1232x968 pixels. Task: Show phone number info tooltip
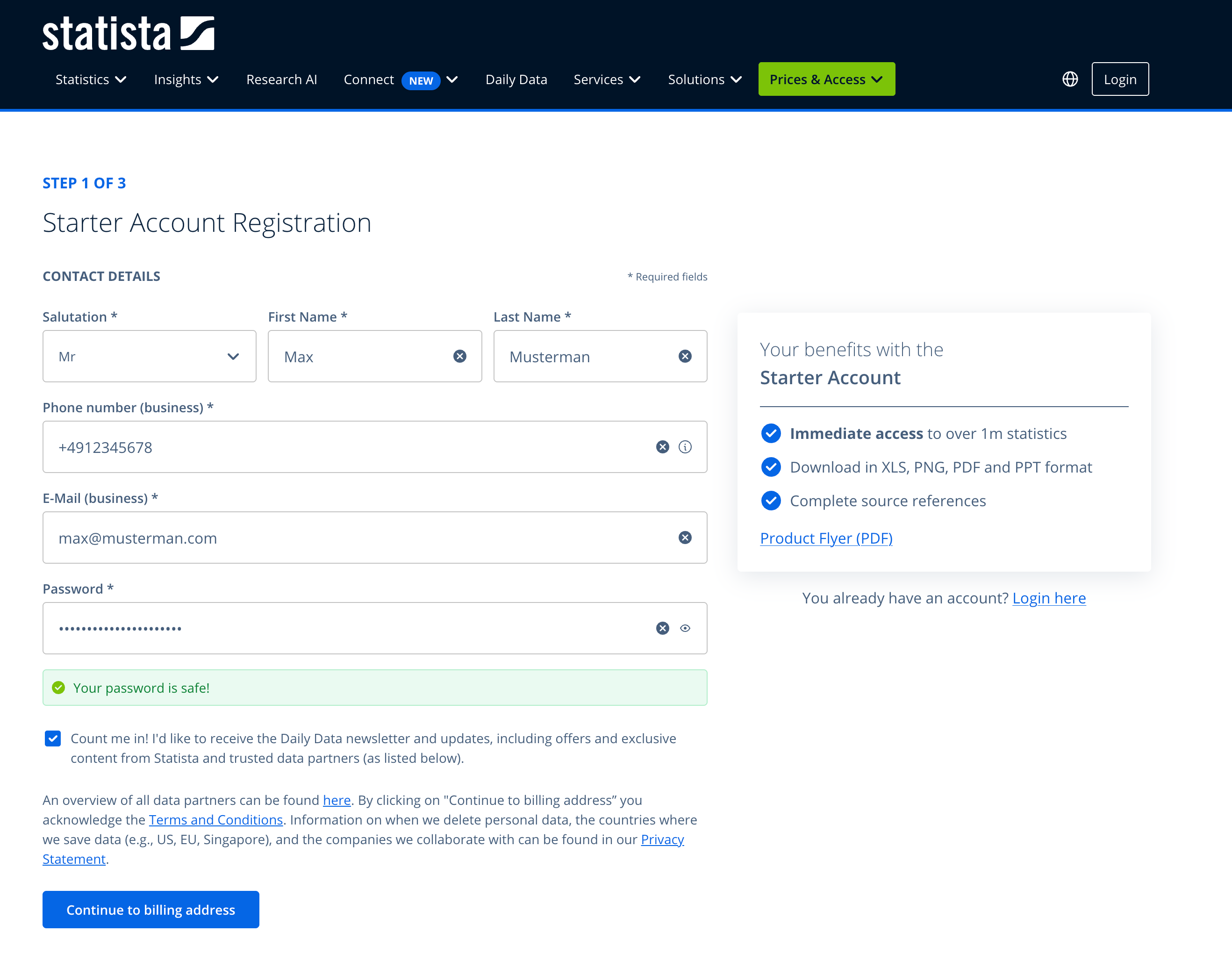click(685, 446)
